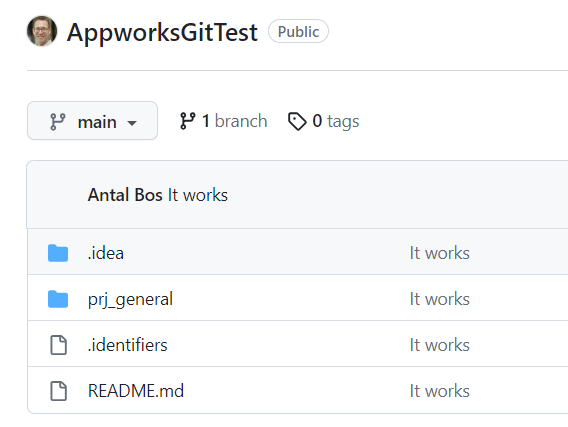This screenshot has width=568, height=427.
Task: Click the Antal Bos author name
Action: point(125,195)
